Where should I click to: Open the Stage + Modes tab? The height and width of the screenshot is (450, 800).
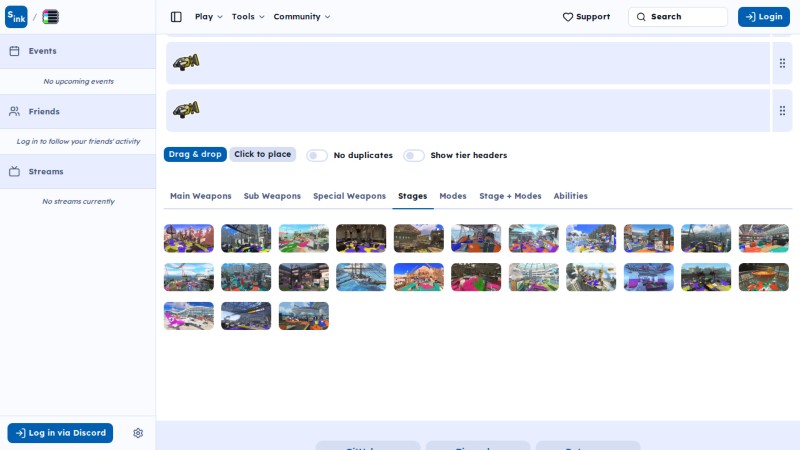click(x=510, y=196)
